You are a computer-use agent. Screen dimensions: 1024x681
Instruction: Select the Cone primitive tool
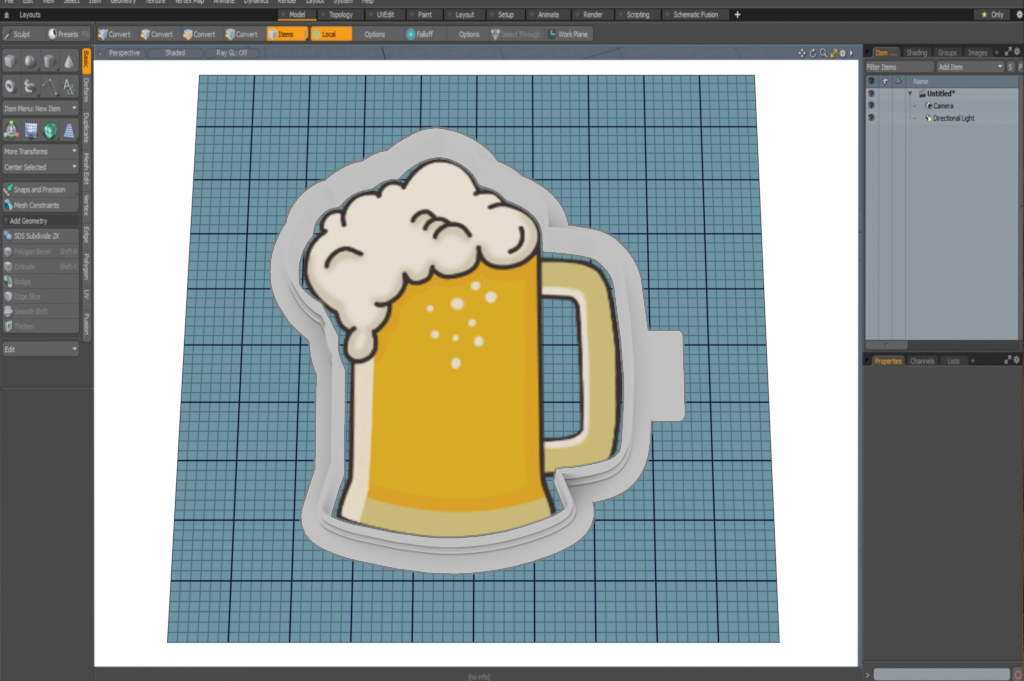point(68,62)
